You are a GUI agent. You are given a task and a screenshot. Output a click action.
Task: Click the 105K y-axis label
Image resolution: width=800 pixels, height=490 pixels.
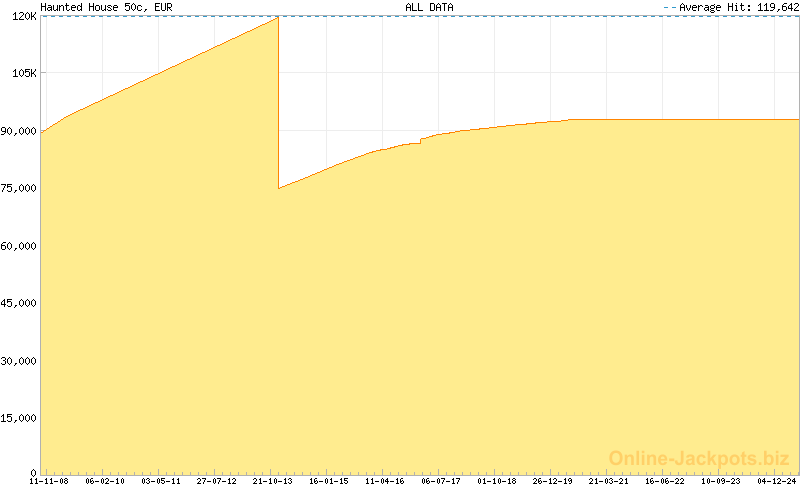22,74
